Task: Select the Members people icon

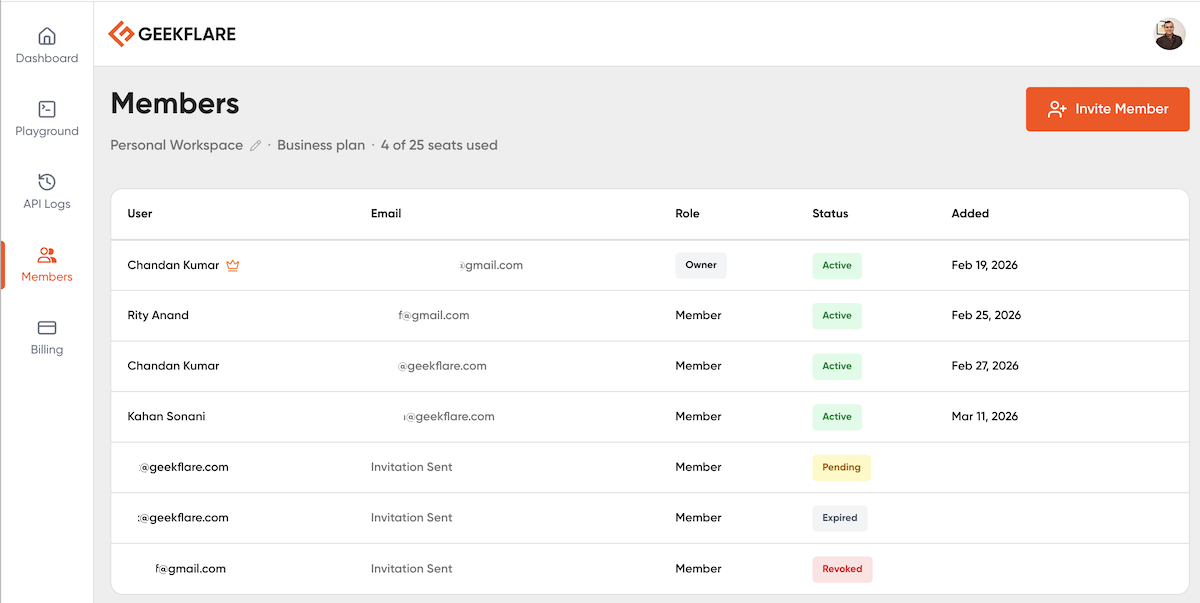Action: [47, 255]
